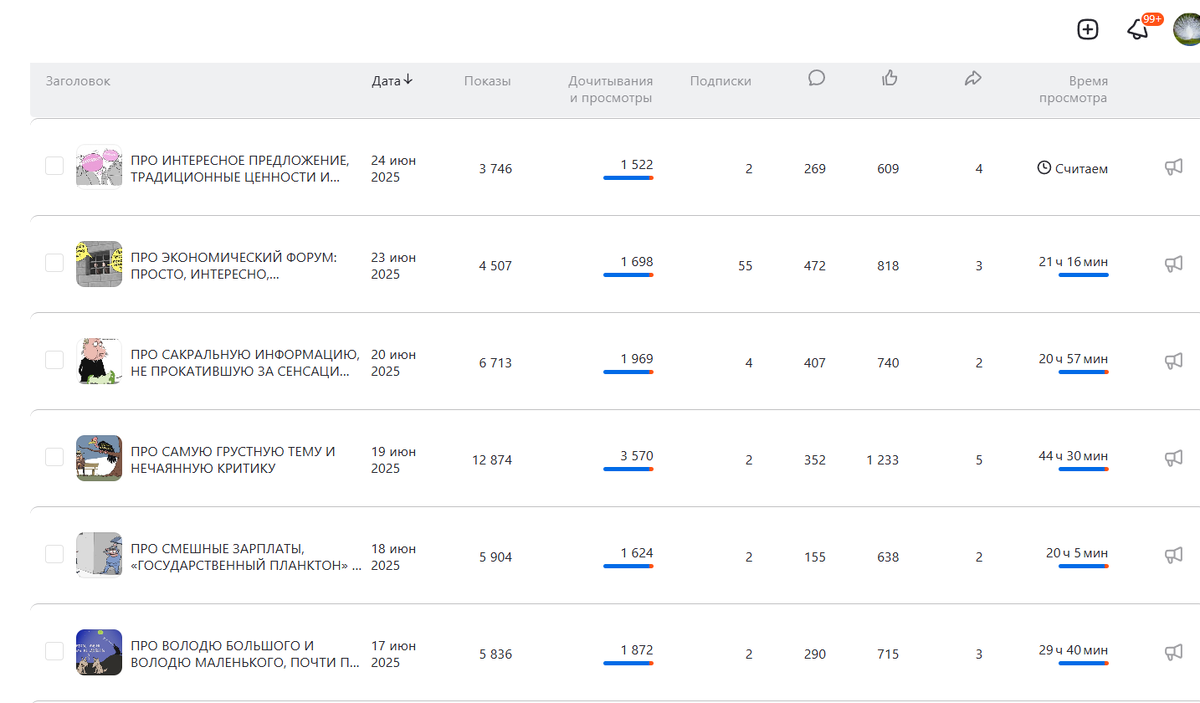
Task: Click read-through value 1 969
Action: pos(636,359)
